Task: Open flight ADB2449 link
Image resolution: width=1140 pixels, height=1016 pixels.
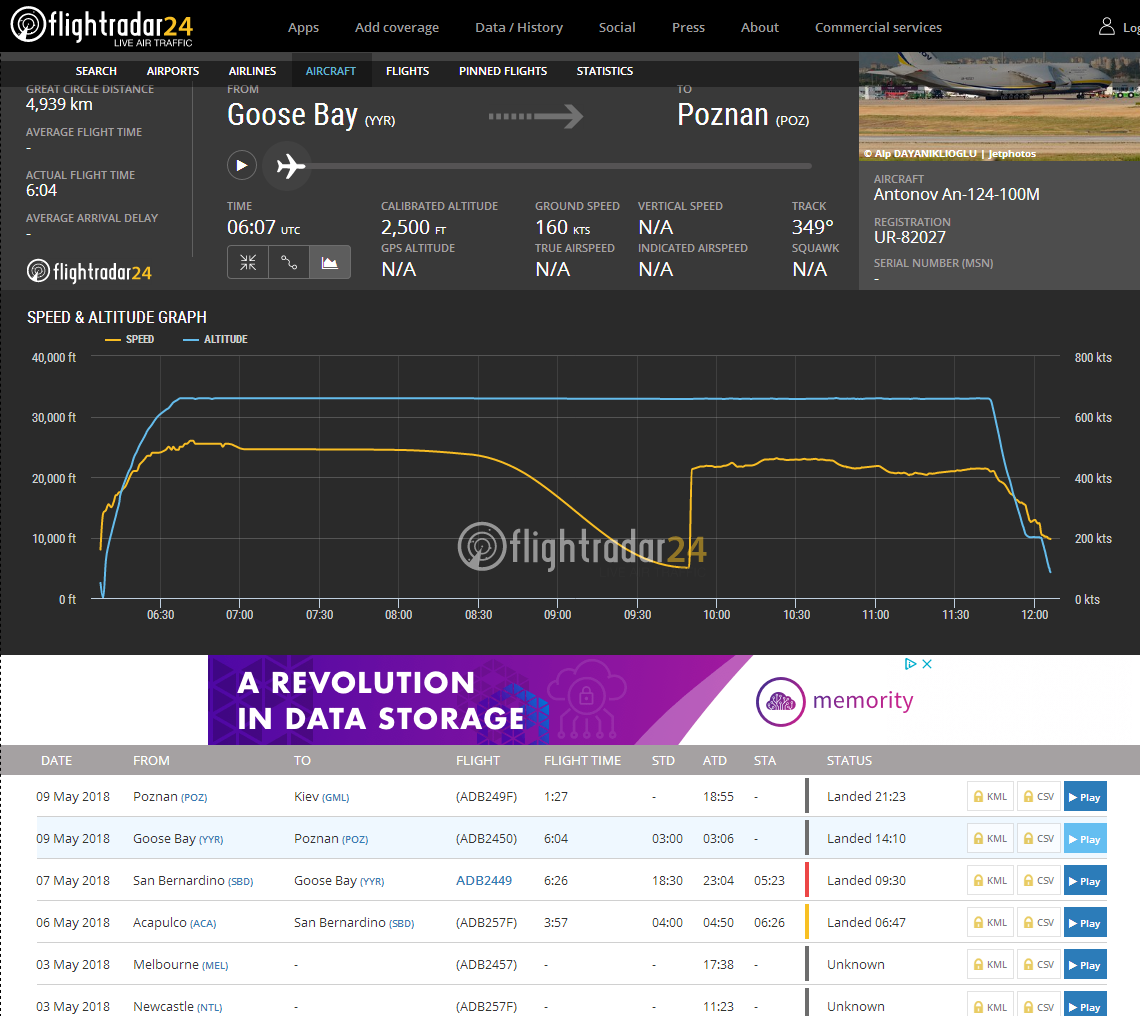Action: point(483,881)
